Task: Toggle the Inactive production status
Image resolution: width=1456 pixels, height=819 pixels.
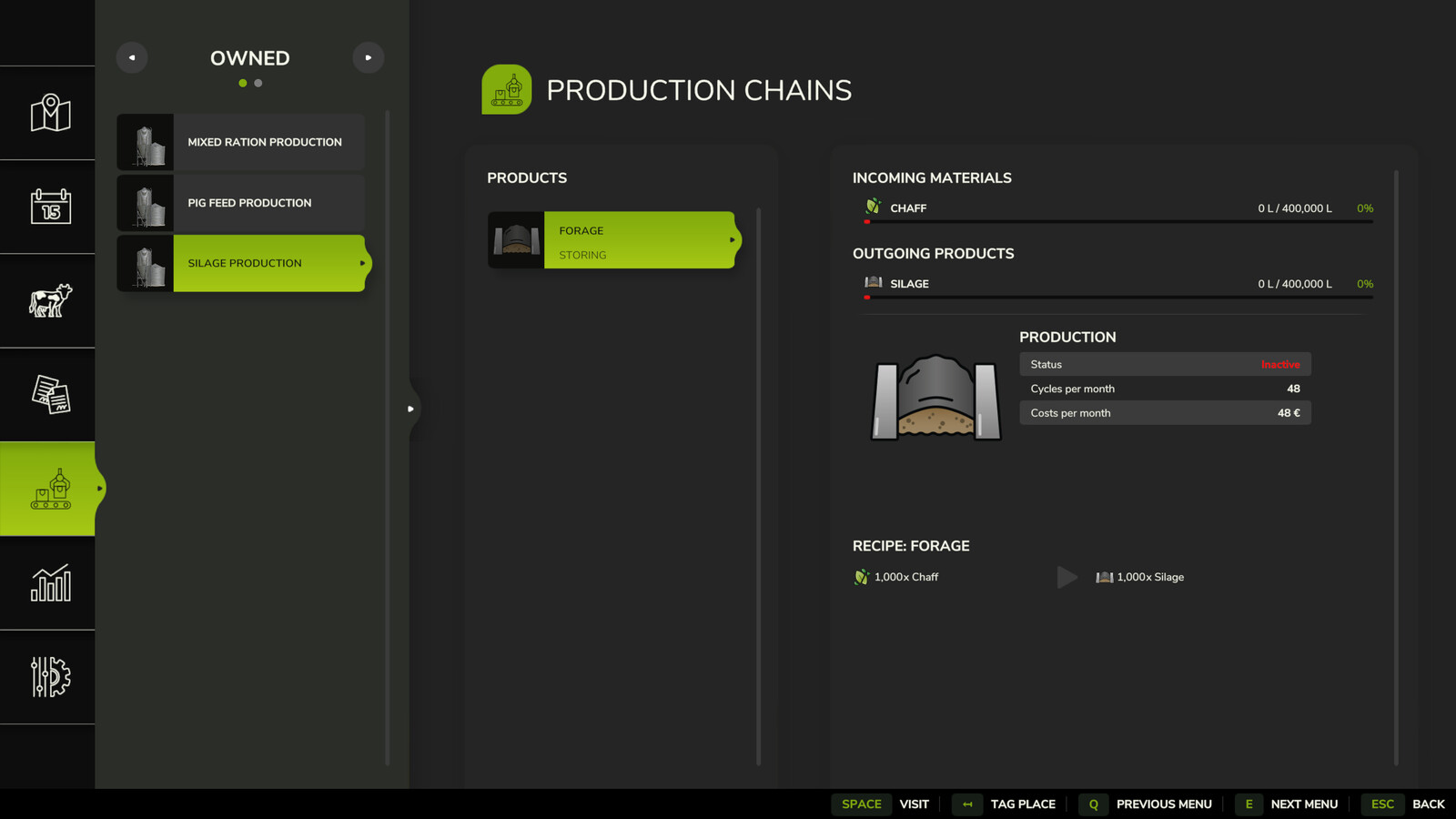Action: tap(1280, 364)
